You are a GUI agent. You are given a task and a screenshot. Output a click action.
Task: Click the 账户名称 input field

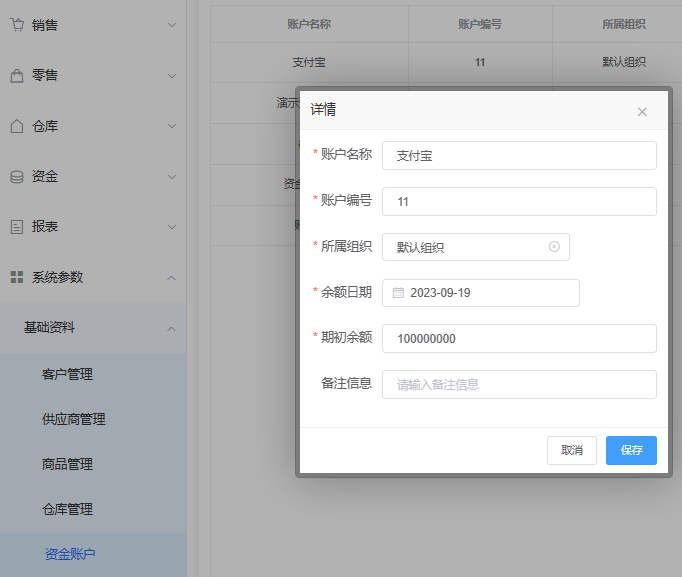point(518,156)
